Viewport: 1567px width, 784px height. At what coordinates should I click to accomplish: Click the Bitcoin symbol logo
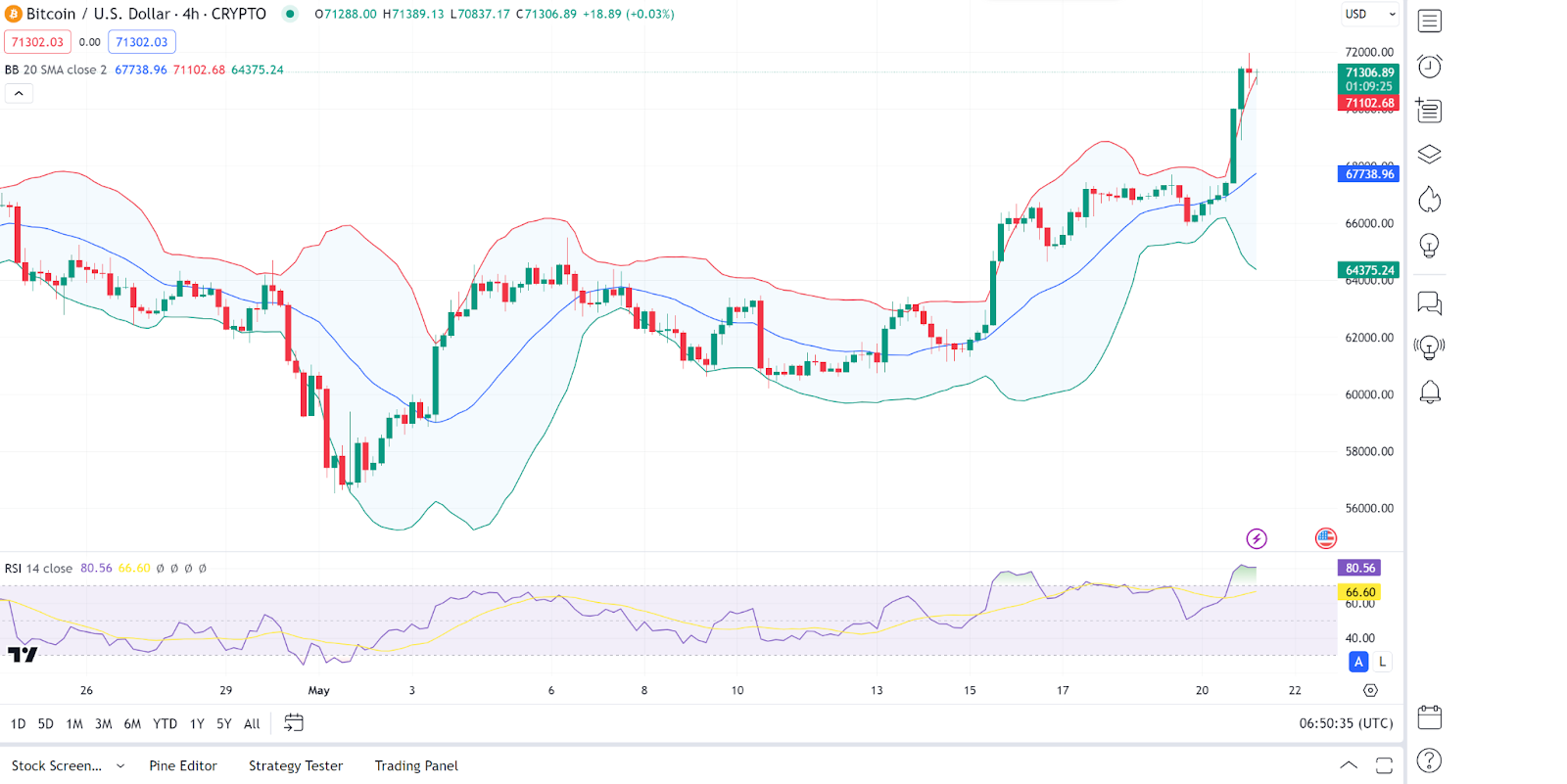point(13,14)
